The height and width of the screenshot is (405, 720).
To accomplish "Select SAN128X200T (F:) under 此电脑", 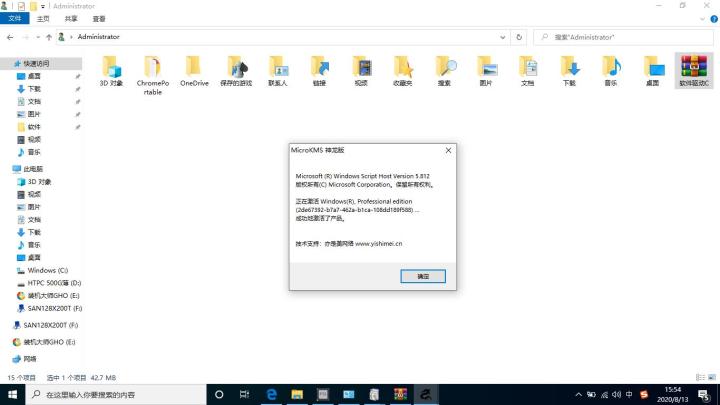I will tap(55, 308).
